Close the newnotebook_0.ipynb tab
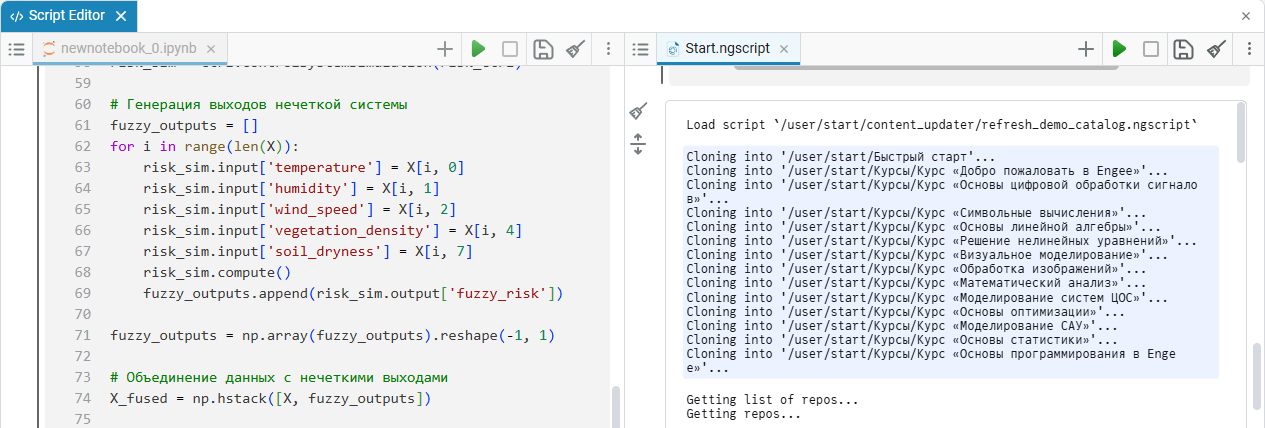The height and width of the screenshot is (428, 1265). tap(211, 48)
